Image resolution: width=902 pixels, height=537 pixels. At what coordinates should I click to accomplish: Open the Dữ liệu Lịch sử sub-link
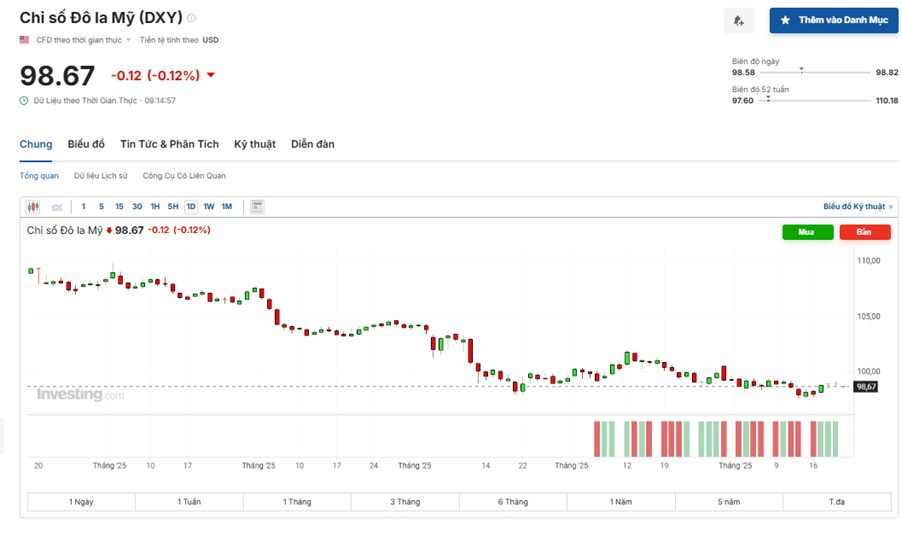coord(100,176)
